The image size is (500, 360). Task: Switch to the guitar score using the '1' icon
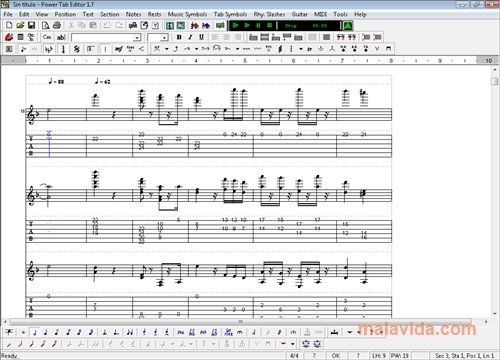pos(170,25)
